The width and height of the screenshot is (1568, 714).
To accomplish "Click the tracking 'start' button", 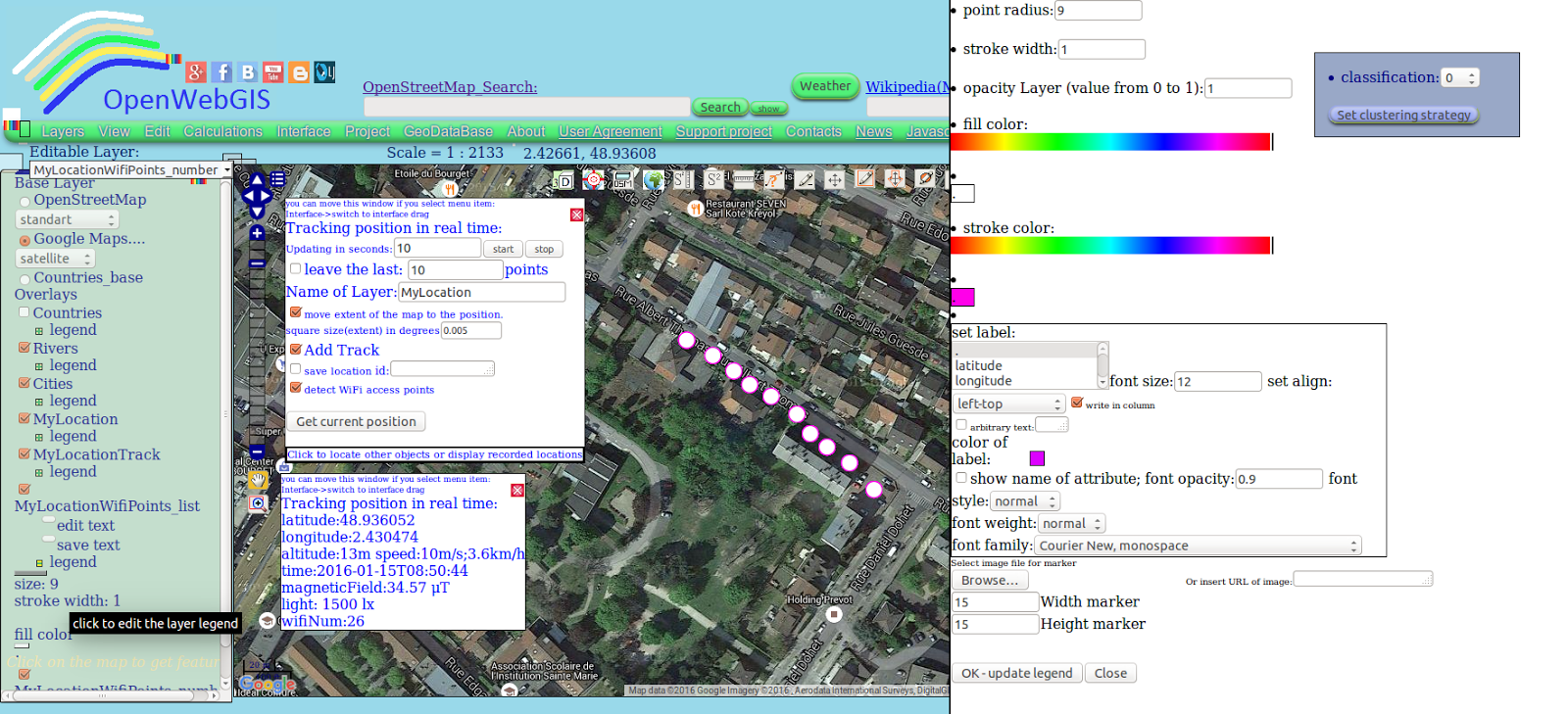I will pos(503,249).
